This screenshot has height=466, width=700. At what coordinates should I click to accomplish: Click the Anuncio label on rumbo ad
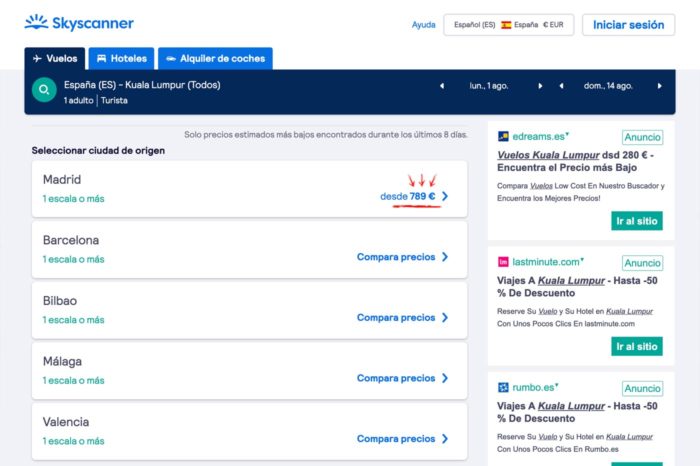642,388
